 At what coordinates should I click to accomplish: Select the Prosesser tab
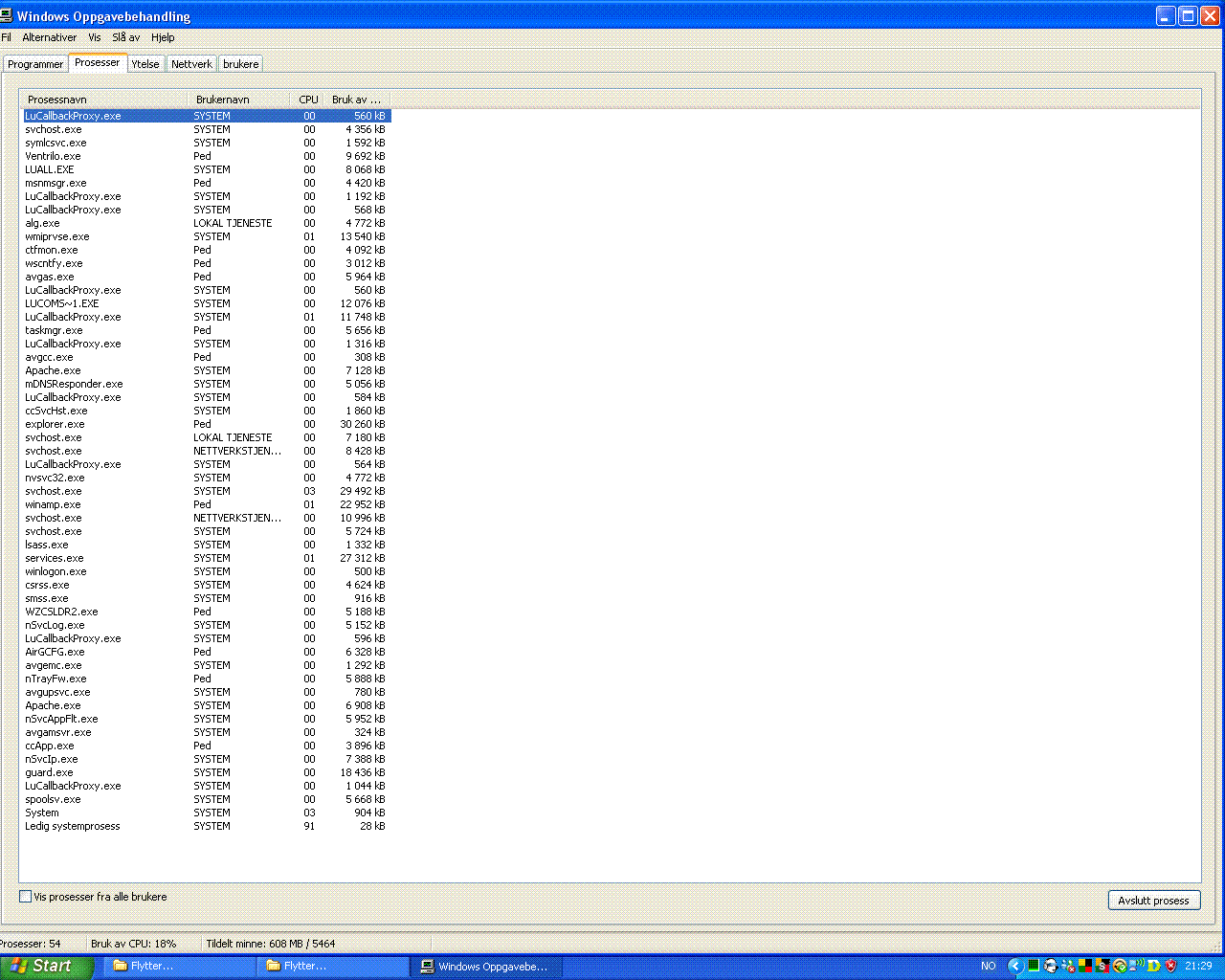98,62
